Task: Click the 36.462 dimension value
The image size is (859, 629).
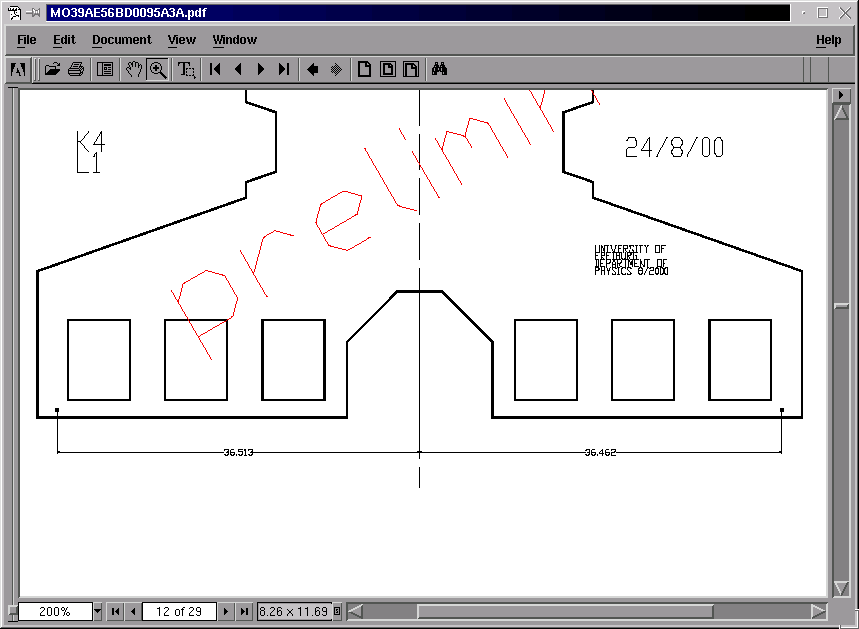Action: tap(600, 453)
